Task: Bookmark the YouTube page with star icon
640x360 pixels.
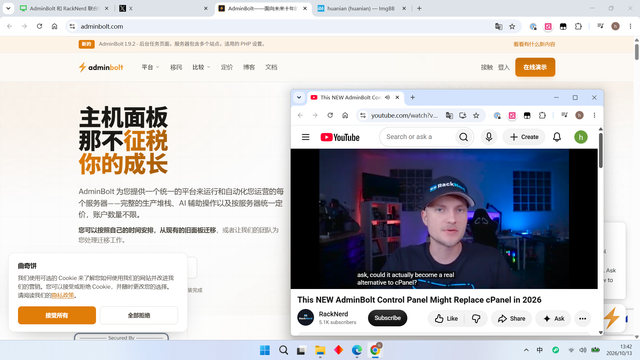Action: pyautogui.click(x=476, y=116)
